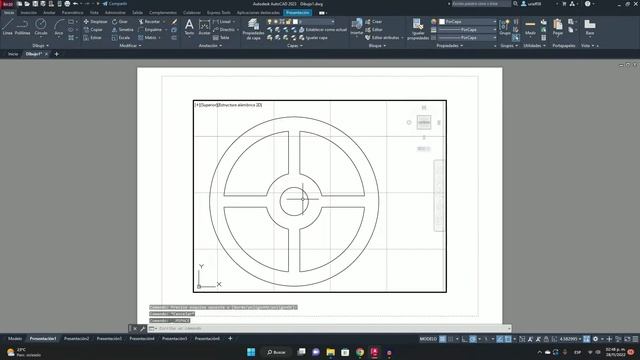Select the Polilínea tool
The width and height of the screenshot is (640, 360).
[22, 27]
